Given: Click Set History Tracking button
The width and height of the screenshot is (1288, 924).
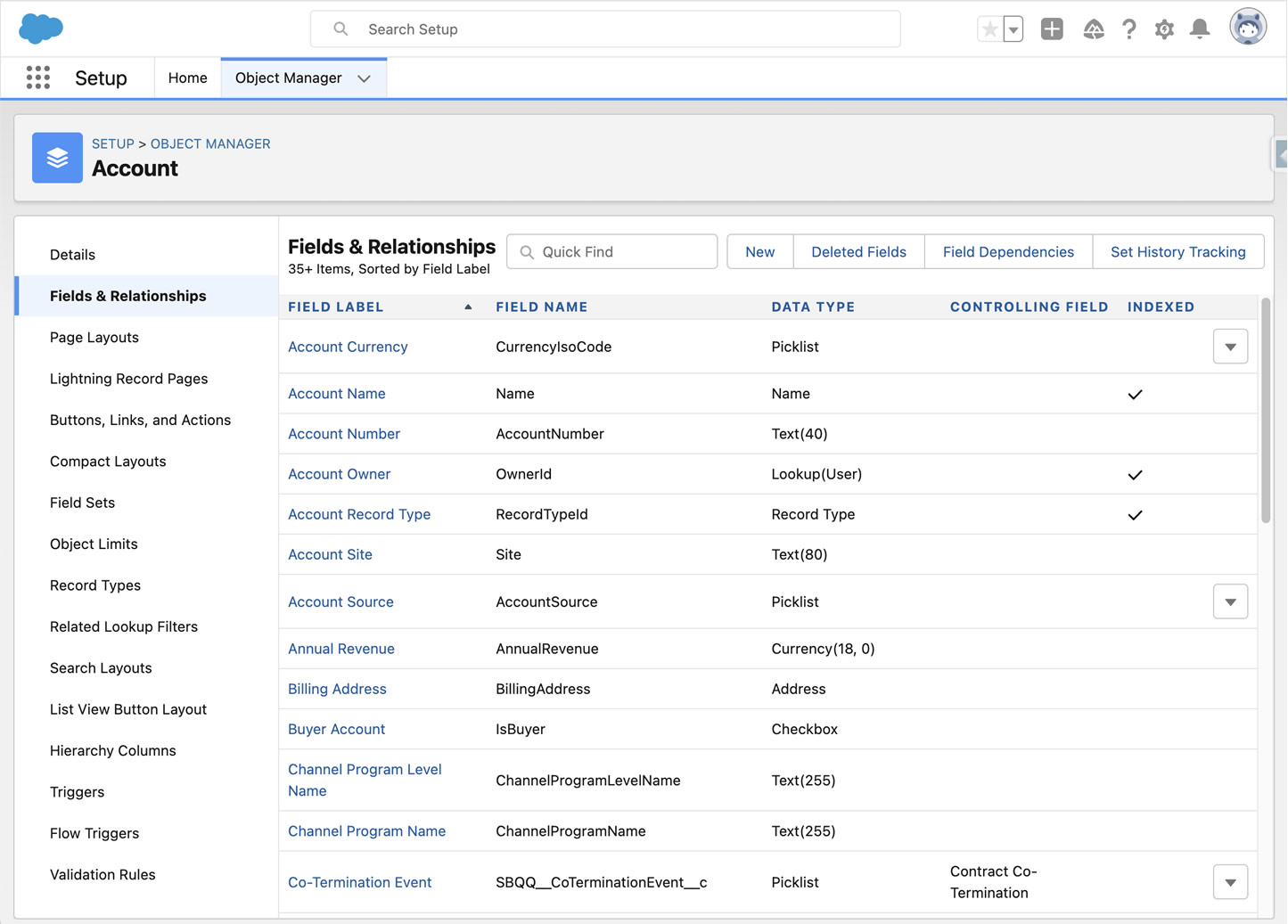Looking at the screenshot, I should pos(1177,252).
